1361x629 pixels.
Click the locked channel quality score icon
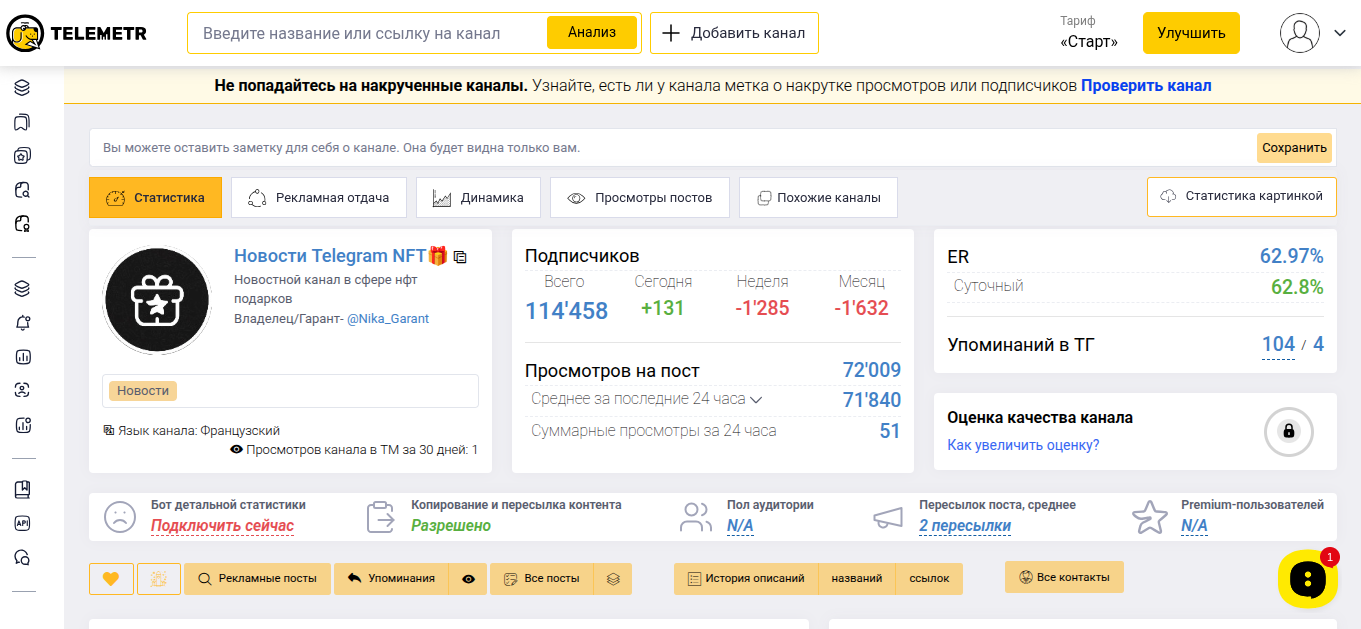tap(1288, 431)
